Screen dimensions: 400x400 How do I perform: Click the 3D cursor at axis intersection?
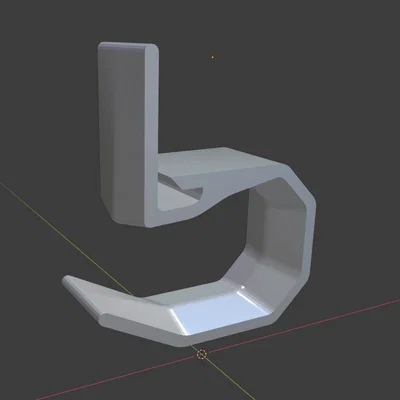pos(202,354)
